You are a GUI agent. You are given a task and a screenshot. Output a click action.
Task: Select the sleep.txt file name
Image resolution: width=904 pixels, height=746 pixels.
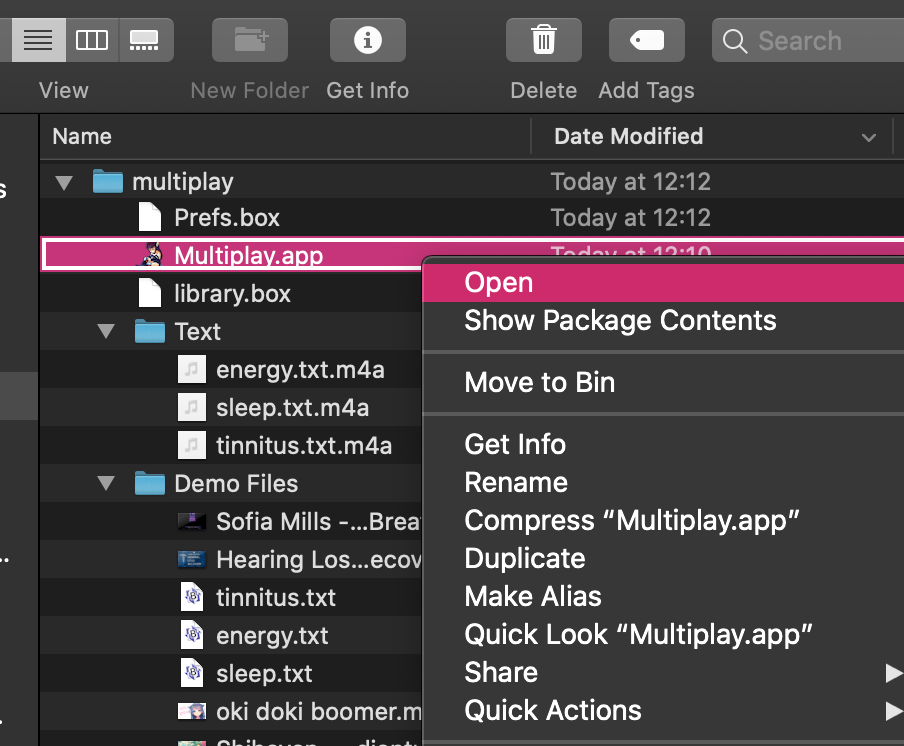264,674
